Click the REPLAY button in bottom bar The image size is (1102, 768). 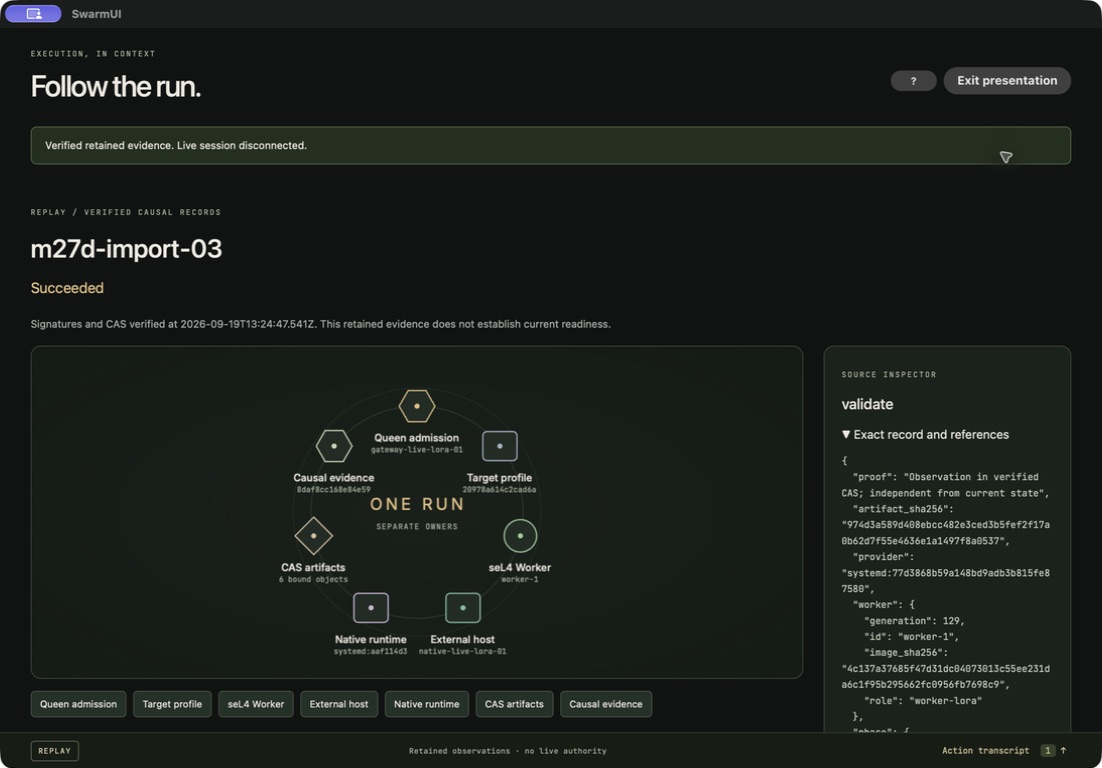(55, 750)
